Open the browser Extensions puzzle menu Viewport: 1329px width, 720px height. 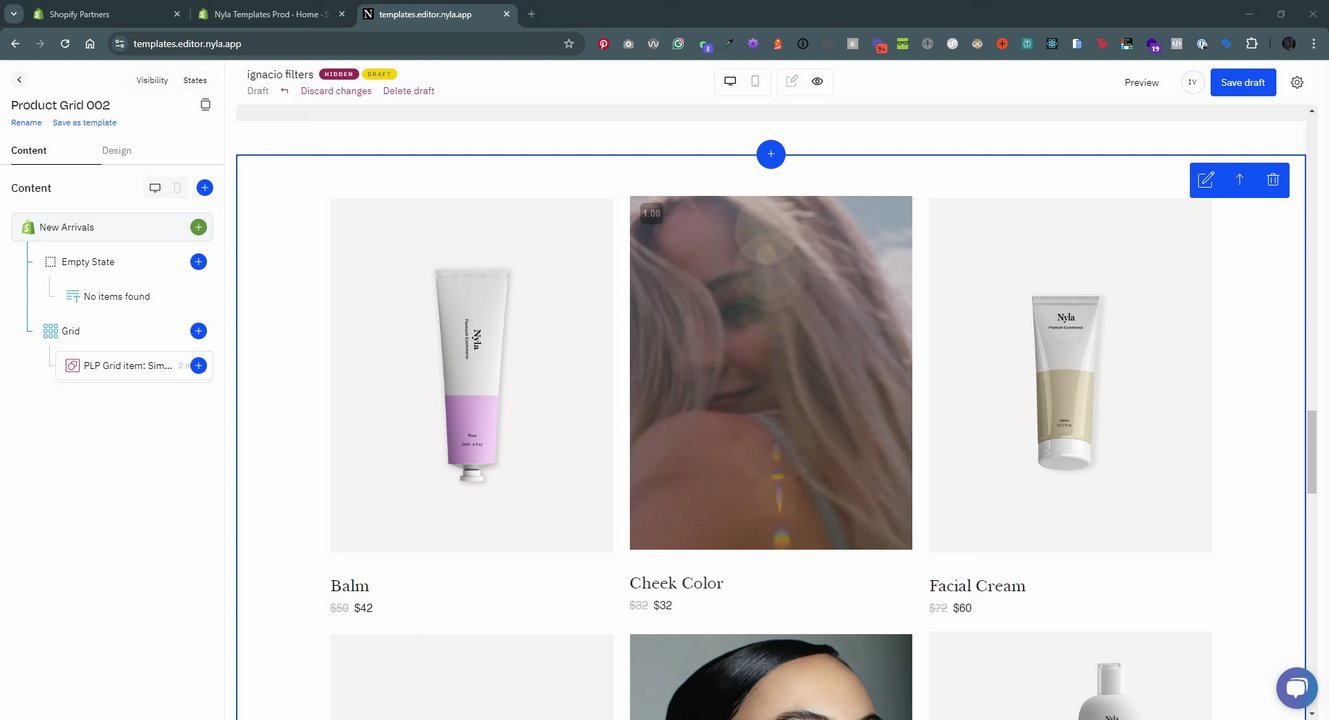[x=1252, y=44]
